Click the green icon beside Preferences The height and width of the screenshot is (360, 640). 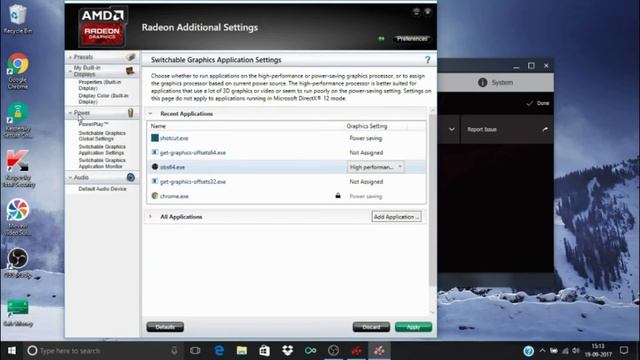pos(381,39)
